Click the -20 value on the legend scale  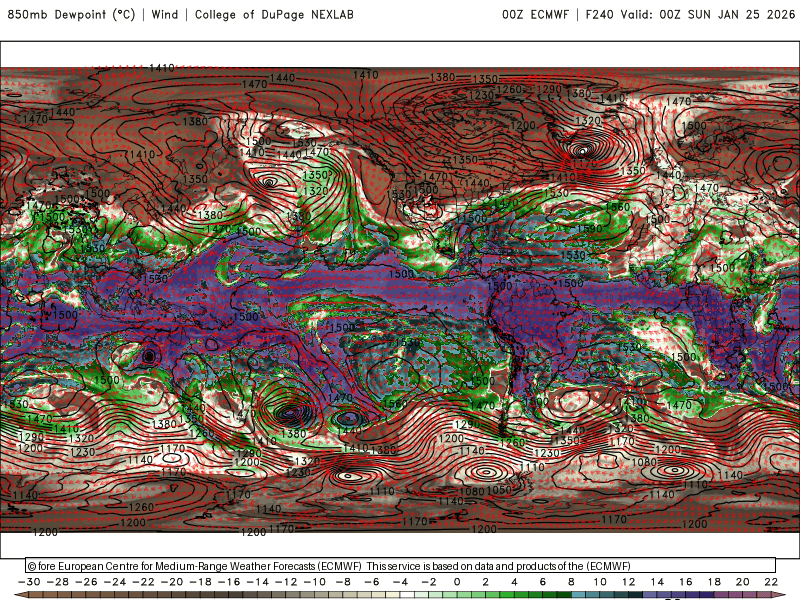(172, 582)
